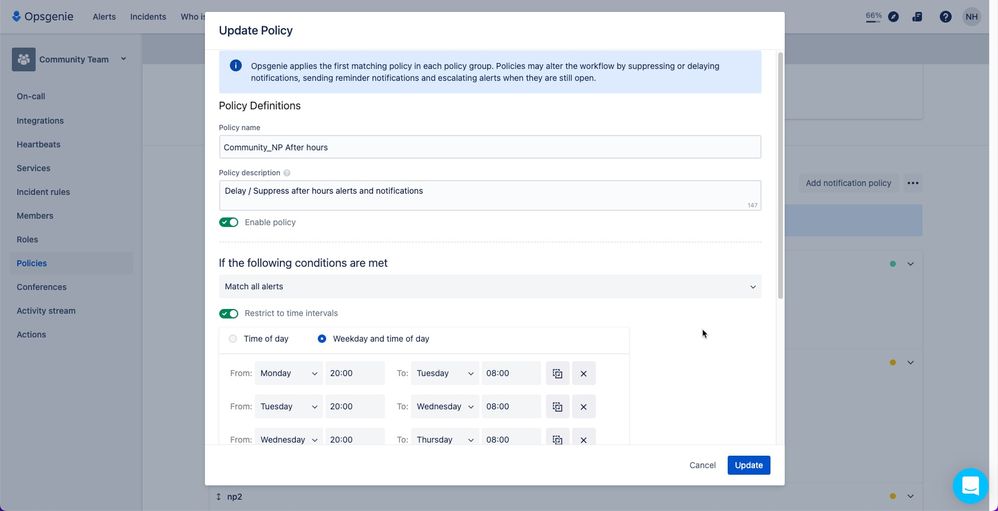The height and width of the screenshot is (511, 998).
Task: Toggle the Enable policy switch
Action: point(228,222)
